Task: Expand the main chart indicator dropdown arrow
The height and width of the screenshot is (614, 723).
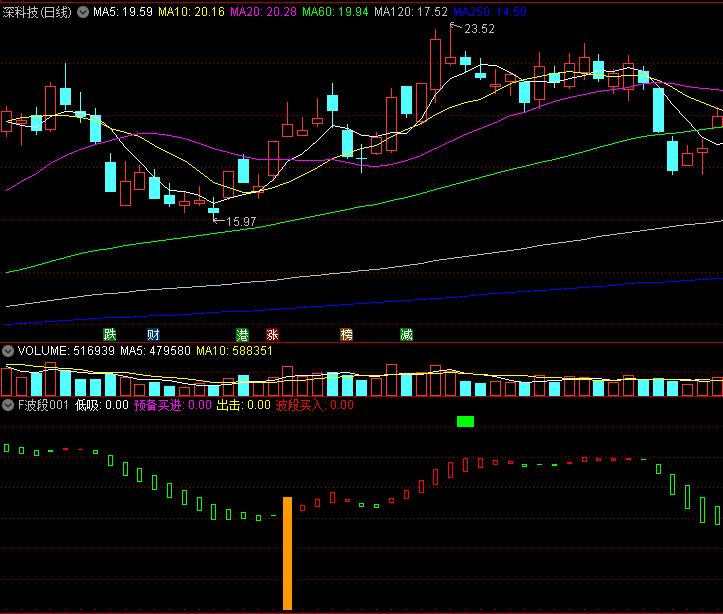Action: tap(85, 12)
